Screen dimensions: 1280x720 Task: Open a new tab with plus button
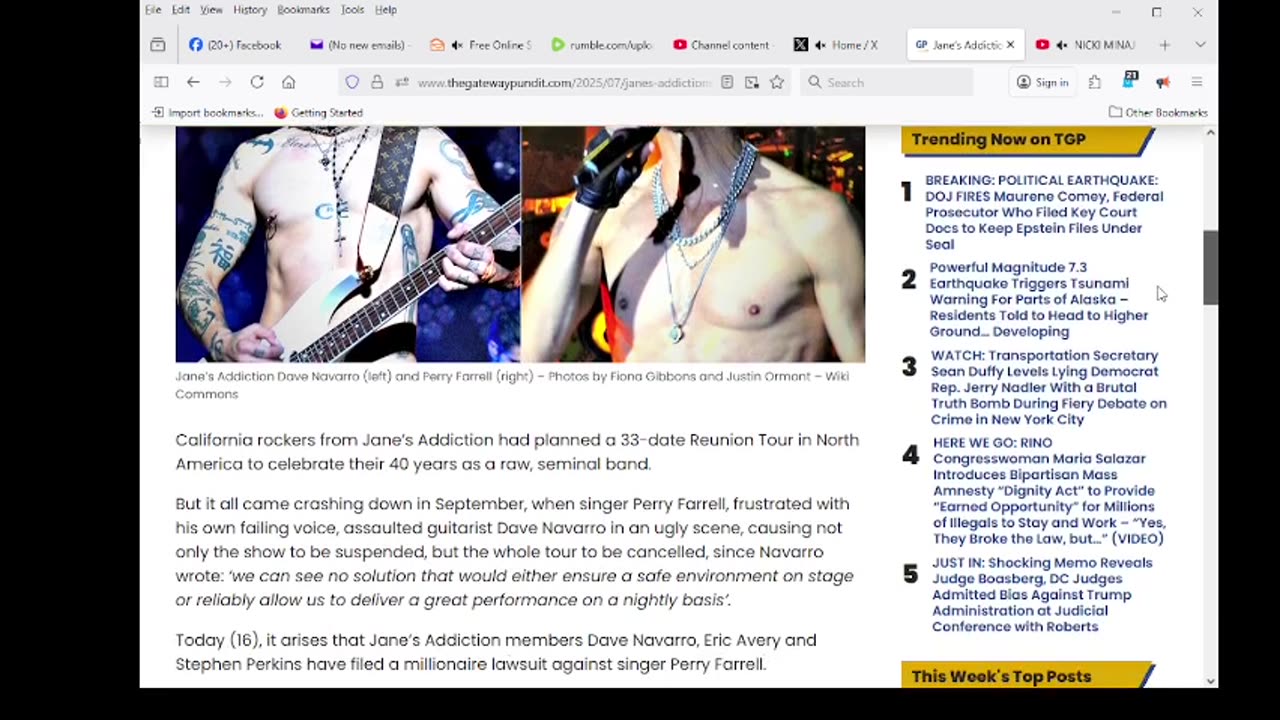coord(1164,45)
